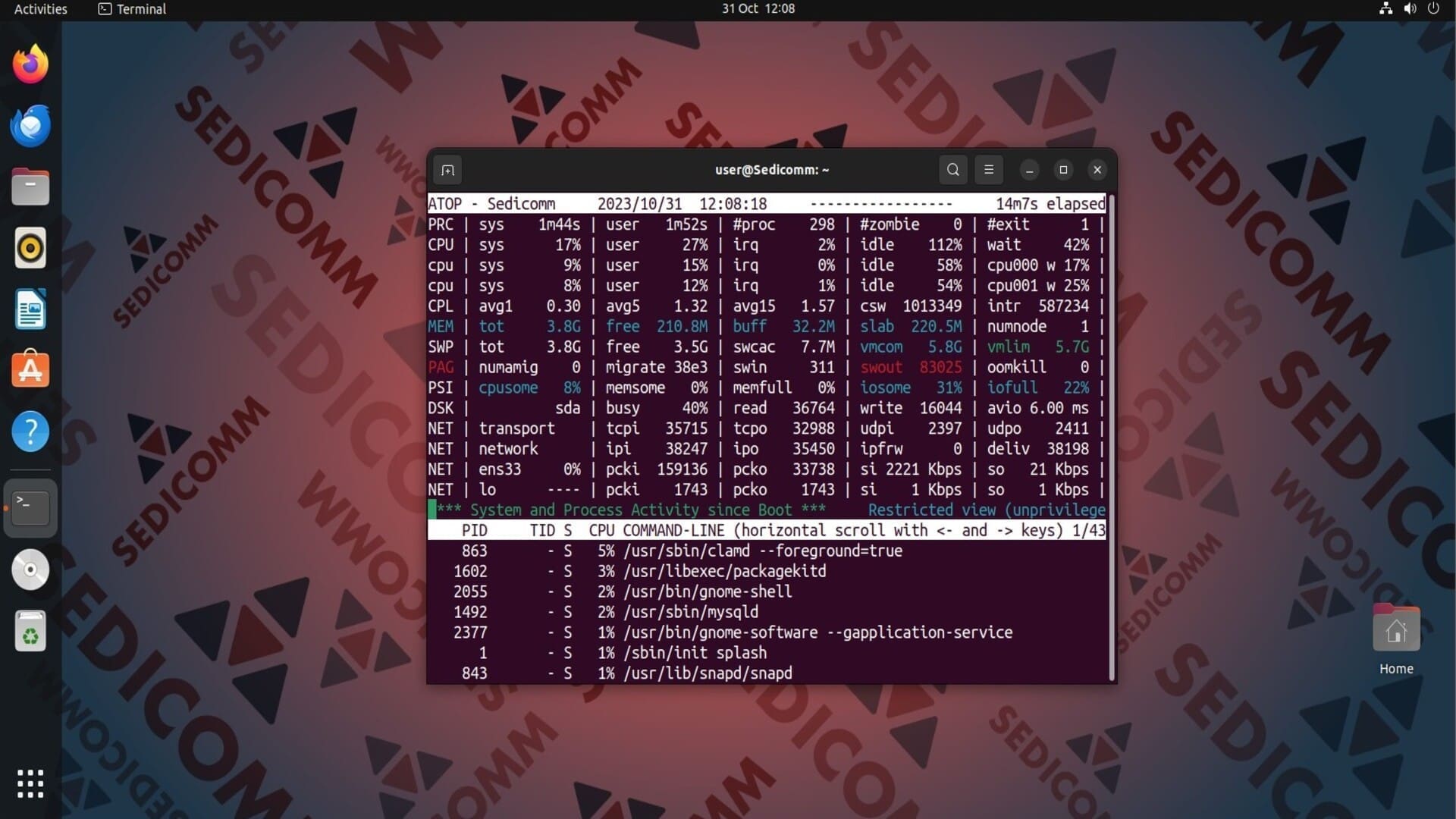Show the applications grid

click(30, 783)
